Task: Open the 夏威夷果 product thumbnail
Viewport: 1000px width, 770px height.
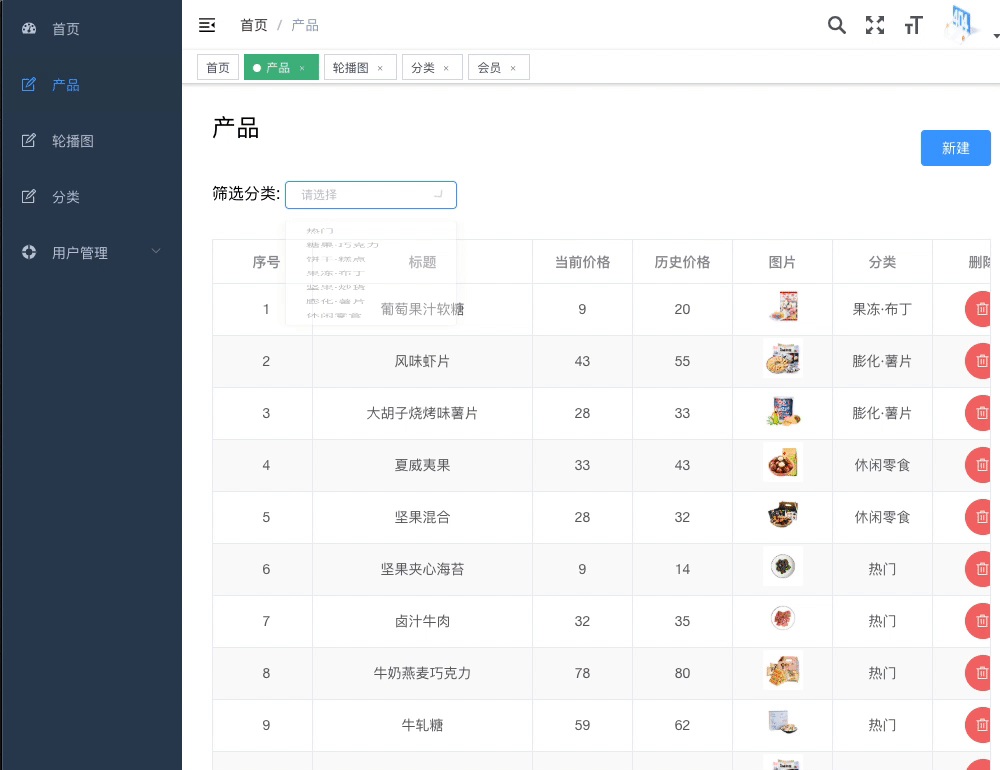Action: (783, 463)
